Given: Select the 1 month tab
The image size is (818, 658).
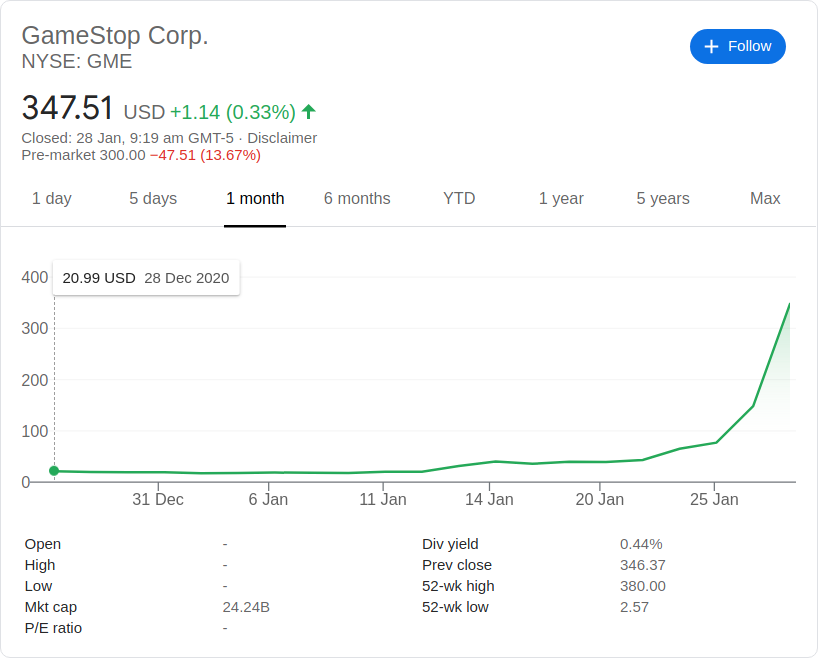Looking at the screenshot, I should pos(255,198).
